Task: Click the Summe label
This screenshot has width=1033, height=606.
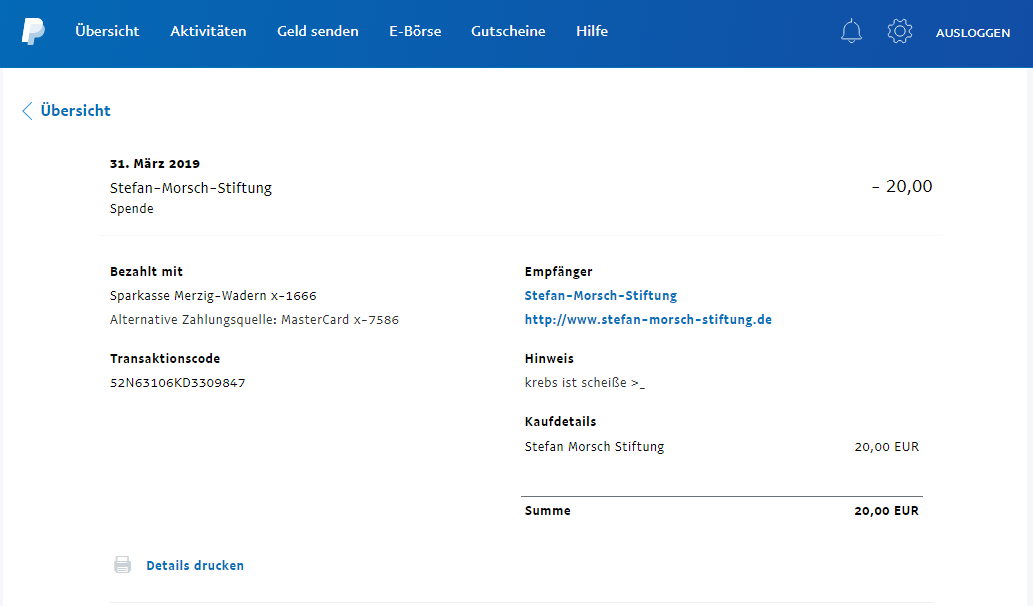Action: (547, 510)
